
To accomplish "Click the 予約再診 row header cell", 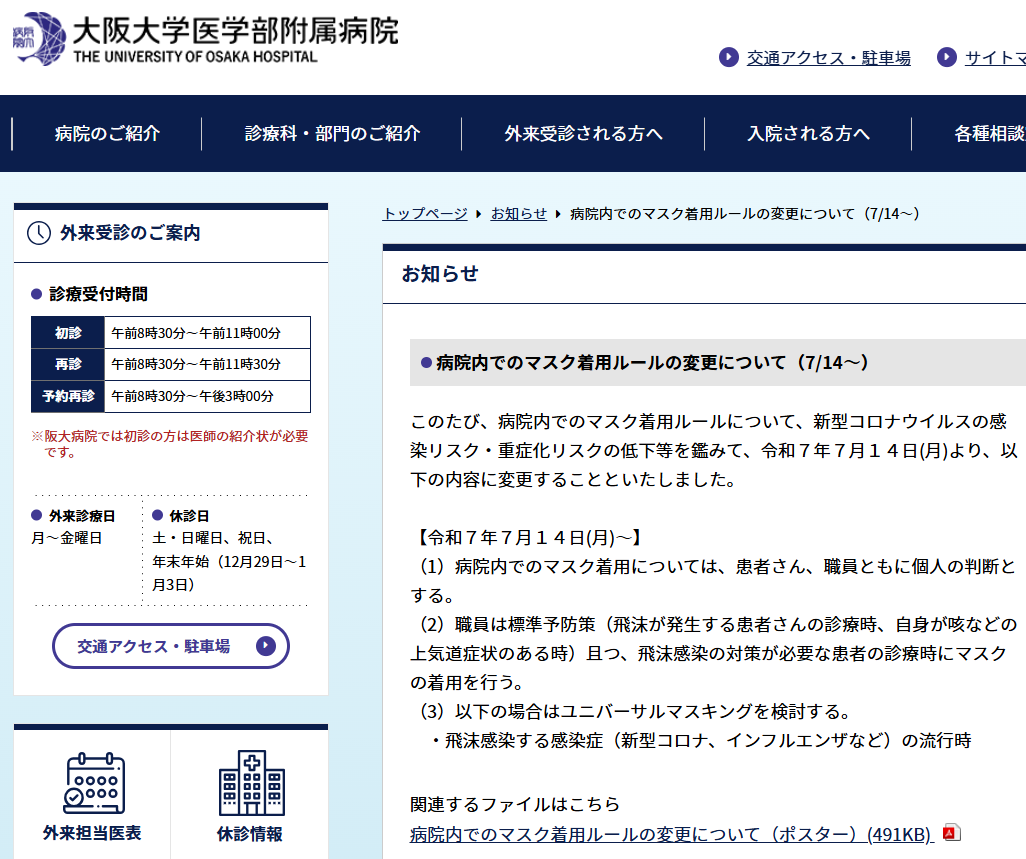I will (x=68, y=396).
